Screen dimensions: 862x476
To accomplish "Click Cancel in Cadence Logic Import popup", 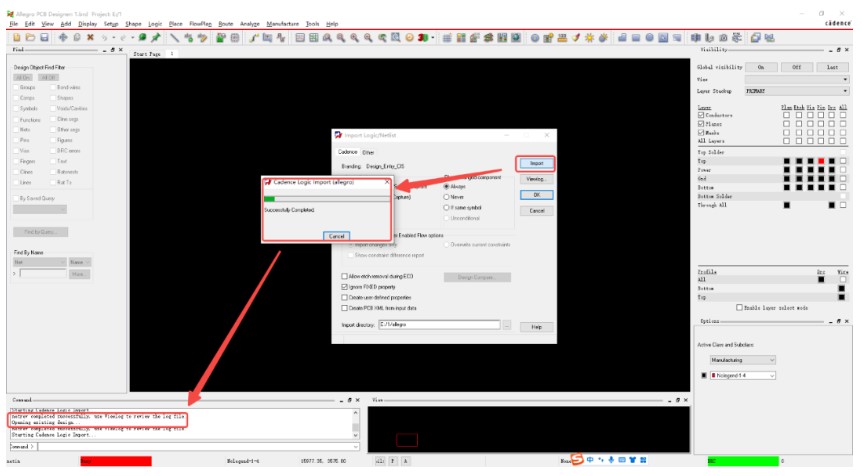I will [336, 236].
